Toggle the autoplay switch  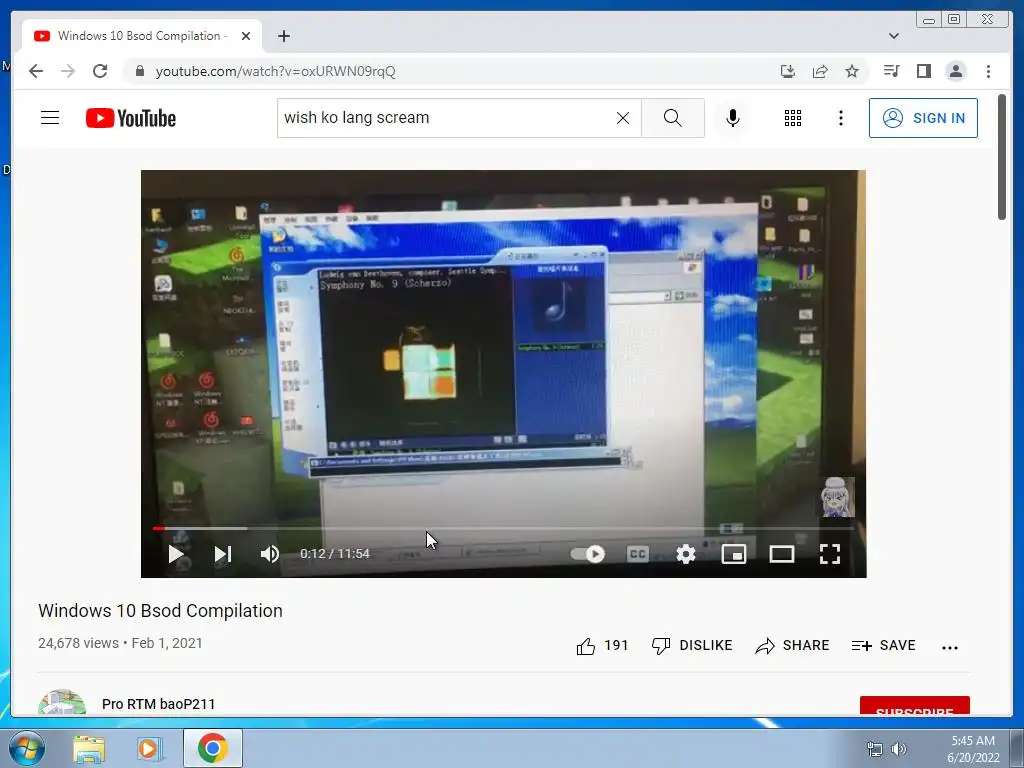coord(588,554)
